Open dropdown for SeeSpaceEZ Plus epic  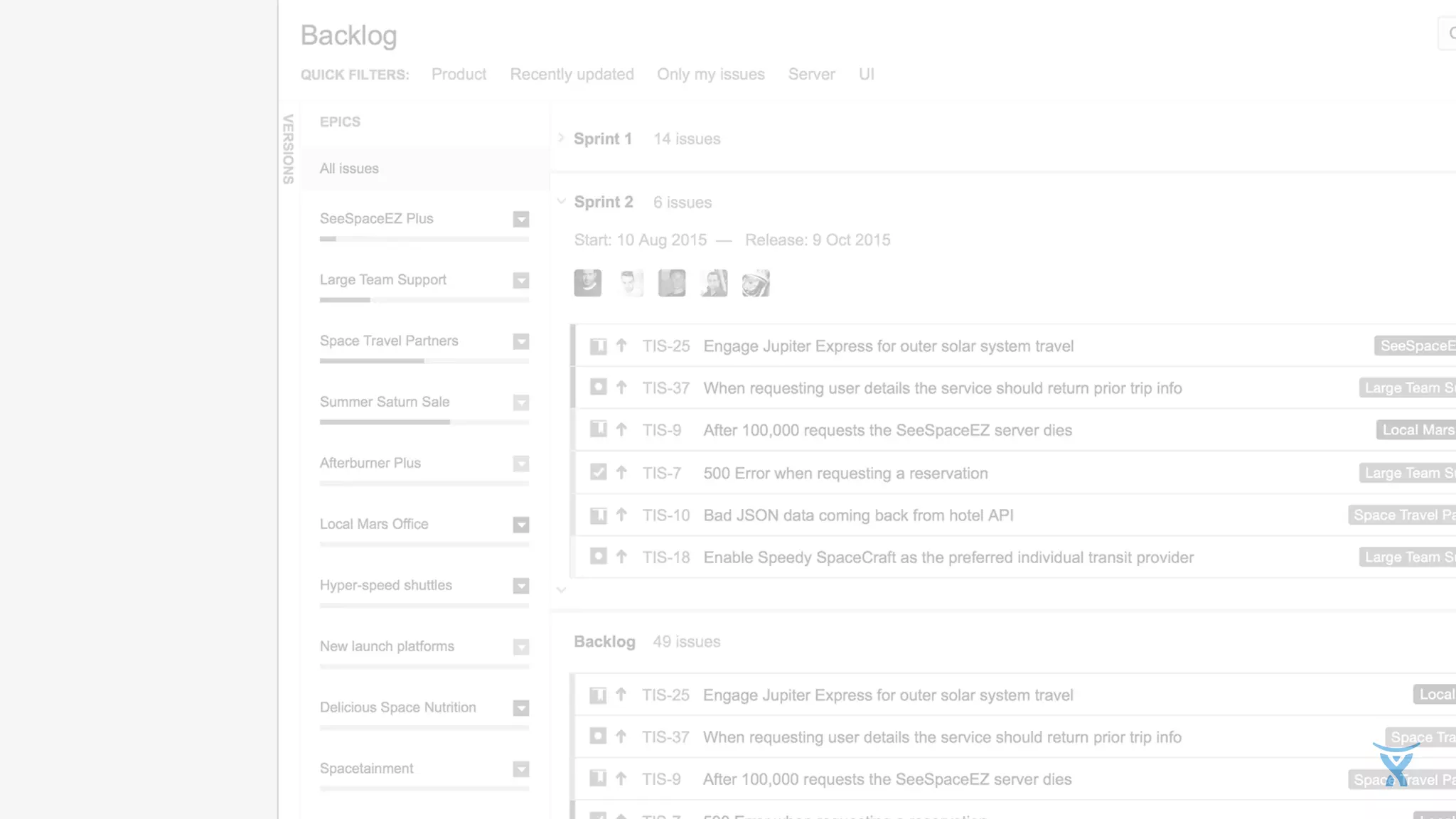coord(521,219)
